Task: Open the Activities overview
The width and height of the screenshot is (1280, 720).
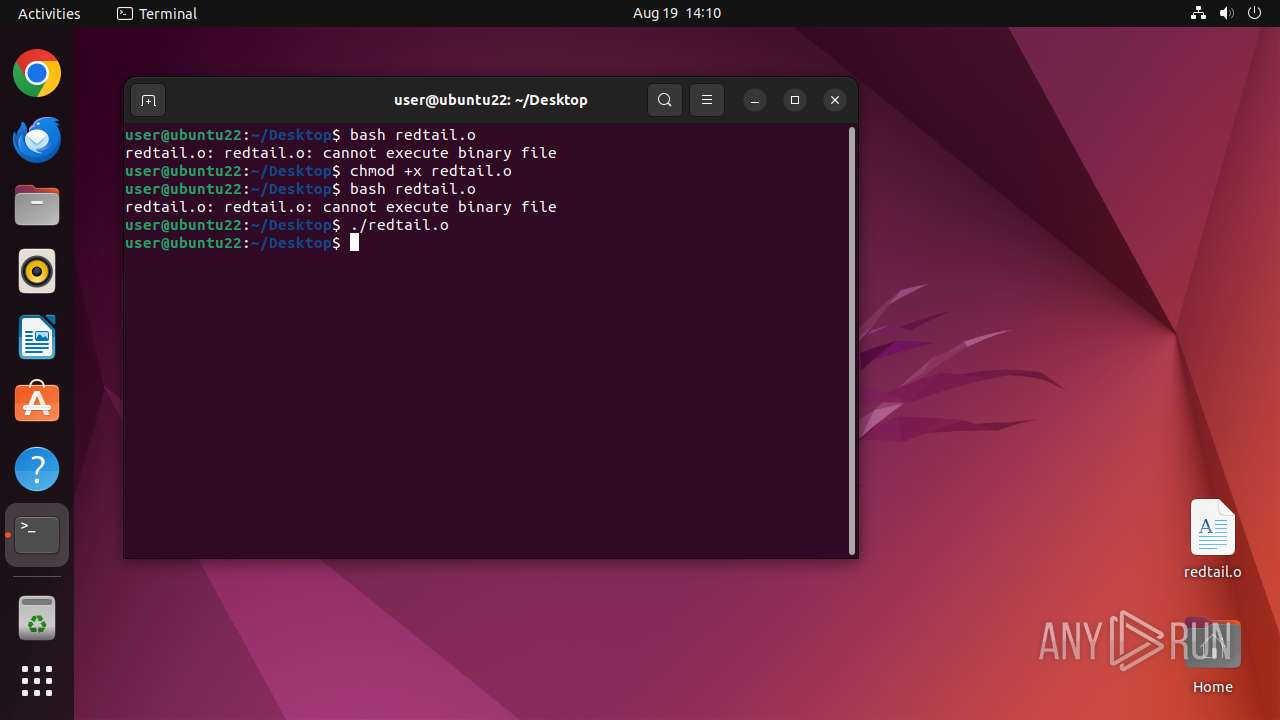Action: [x=49, y=13]
